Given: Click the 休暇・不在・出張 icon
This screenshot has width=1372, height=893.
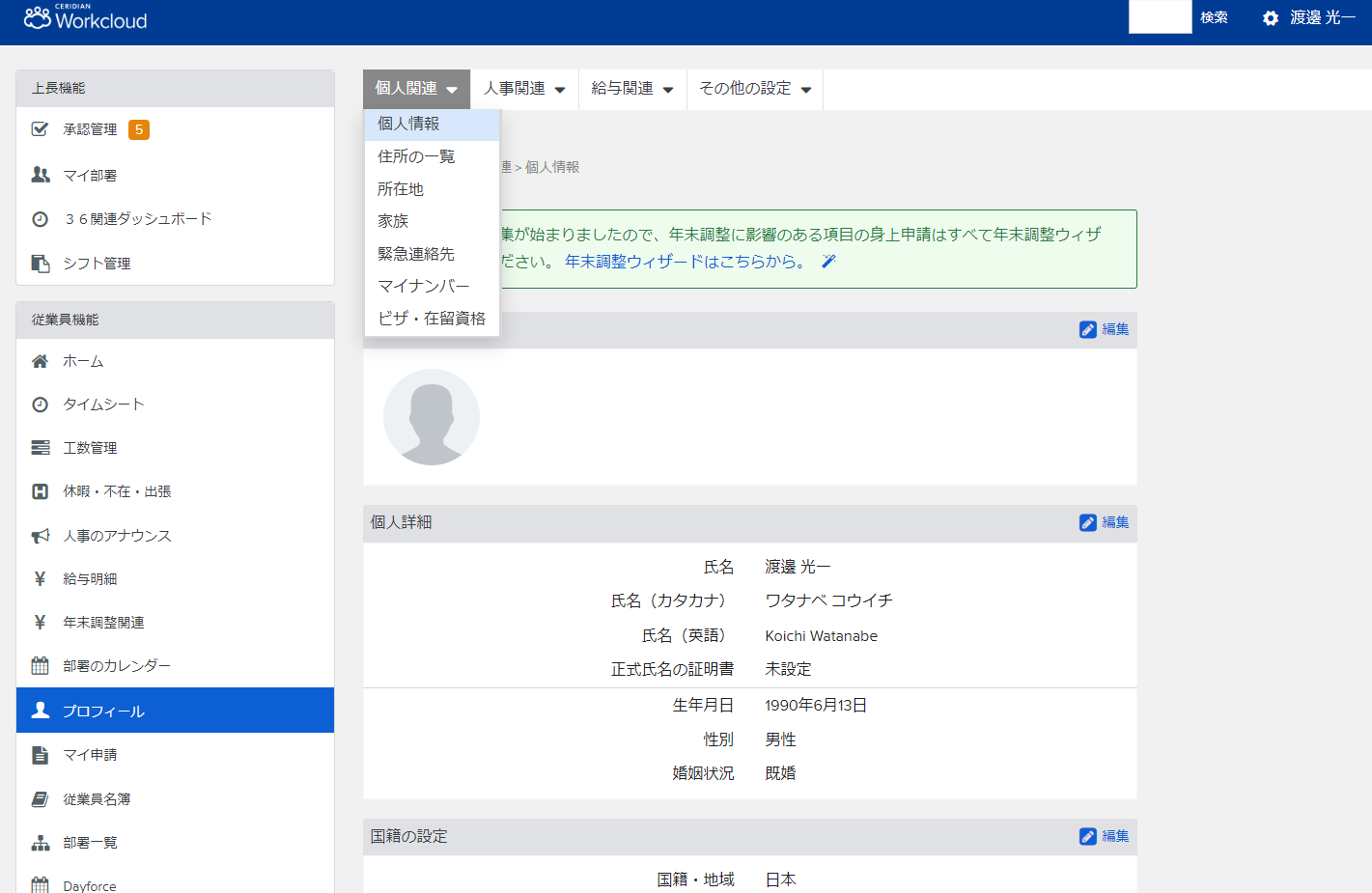Looking at the screenshot, I should click(x=40, y=491).
